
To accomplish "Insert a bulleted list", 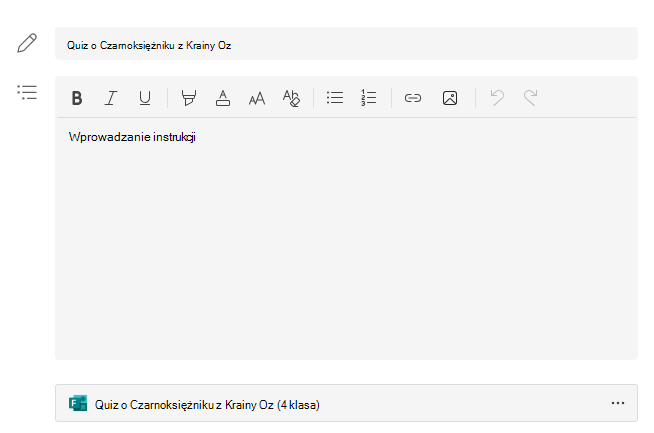I will click(335, 98).
